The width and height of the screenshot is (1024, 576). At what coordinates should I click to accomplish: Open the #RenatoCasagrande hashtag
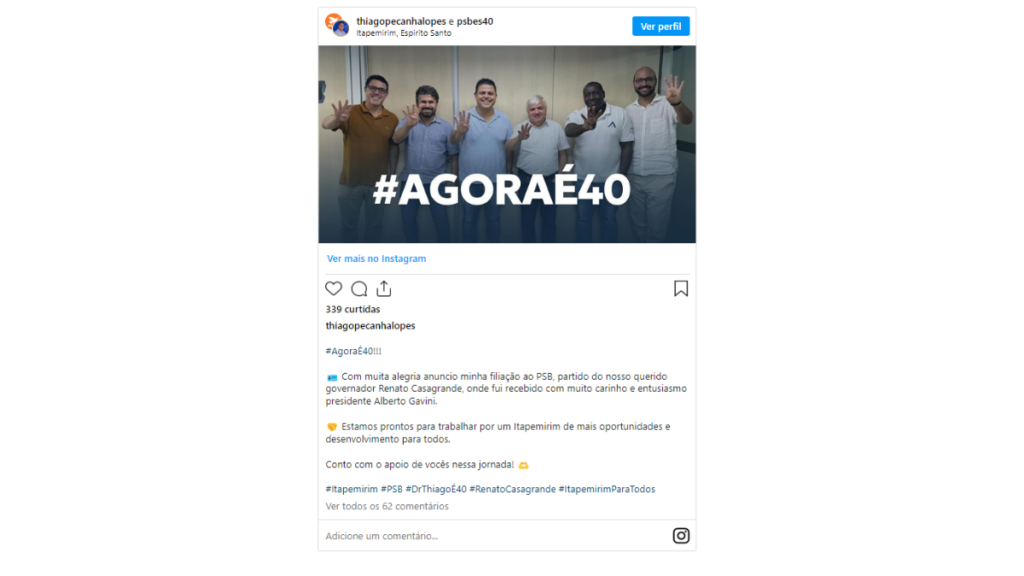[x=513, y=488]
